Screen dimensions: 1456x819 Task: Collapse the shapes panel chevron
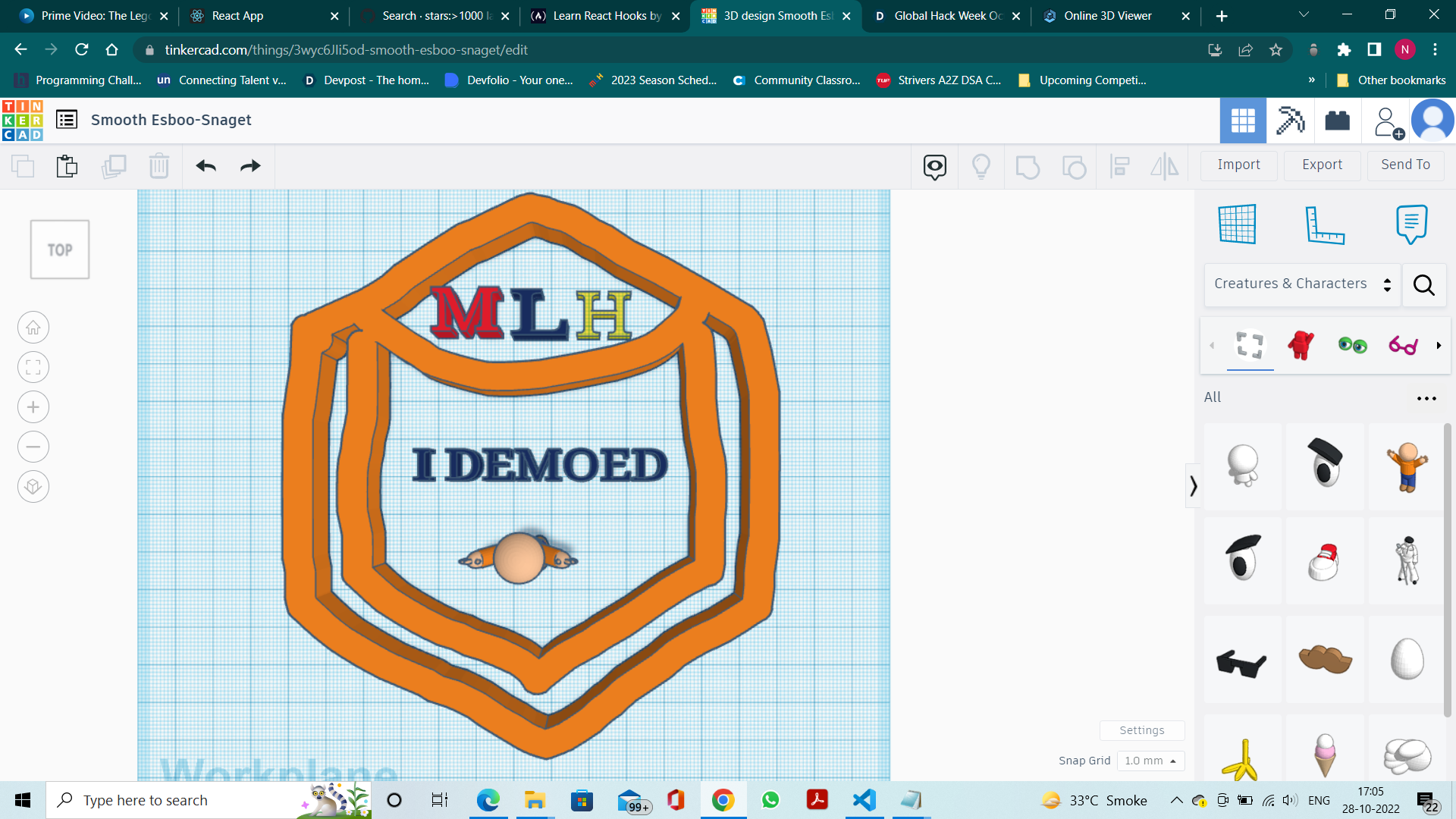1193,485
